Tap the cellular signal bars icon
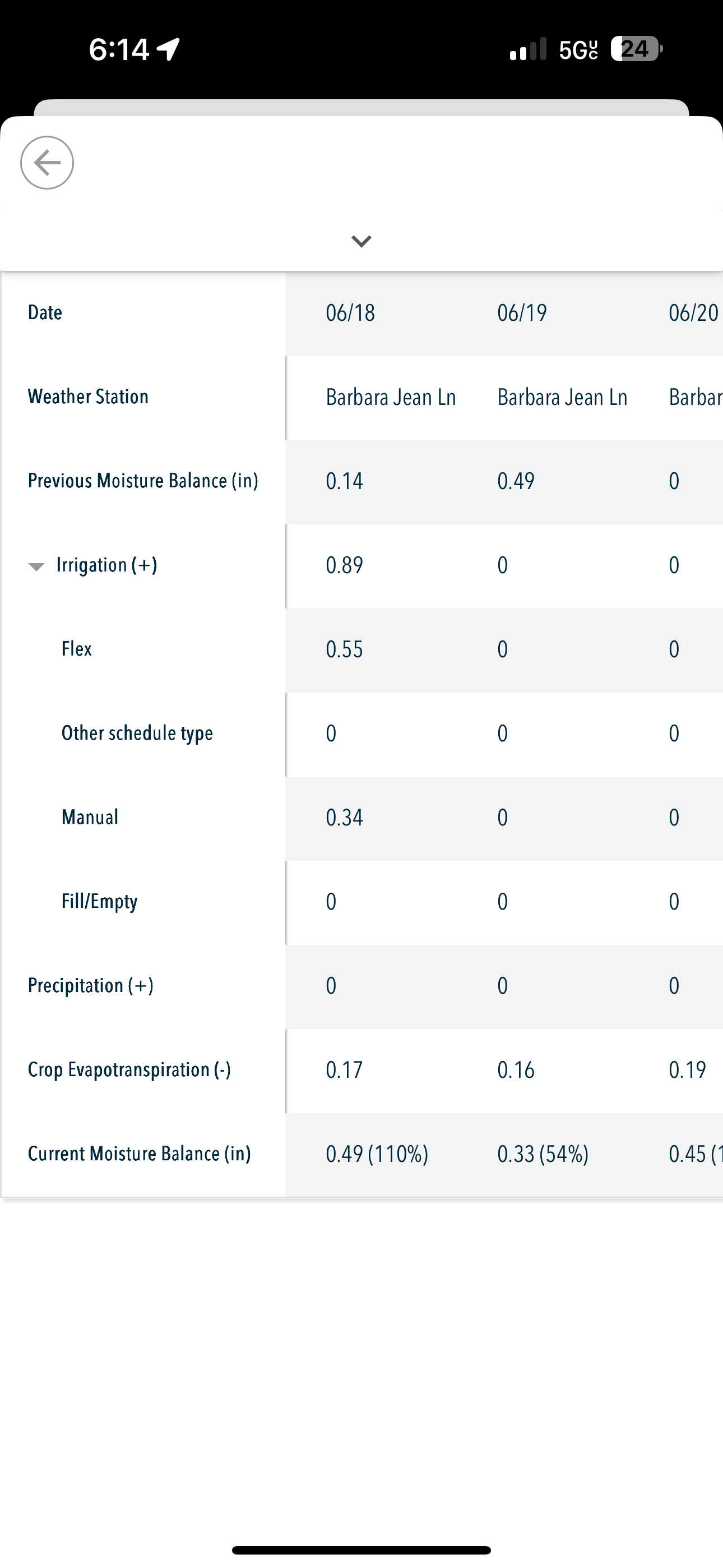The height and width of the screenshot is (1568, 723). 529,49
